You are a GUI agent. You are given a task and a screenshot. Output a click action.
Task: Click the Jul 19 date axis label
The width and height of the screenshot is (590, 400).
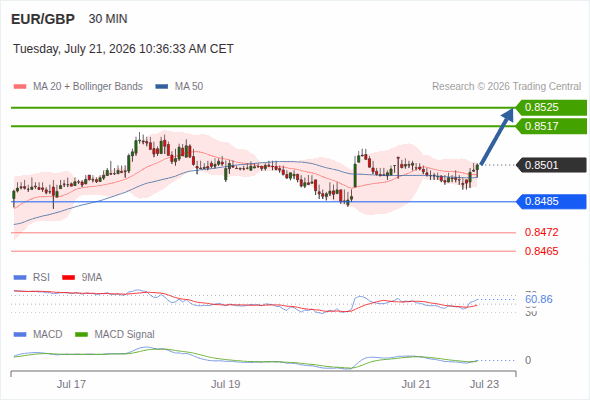pos(225,384)
